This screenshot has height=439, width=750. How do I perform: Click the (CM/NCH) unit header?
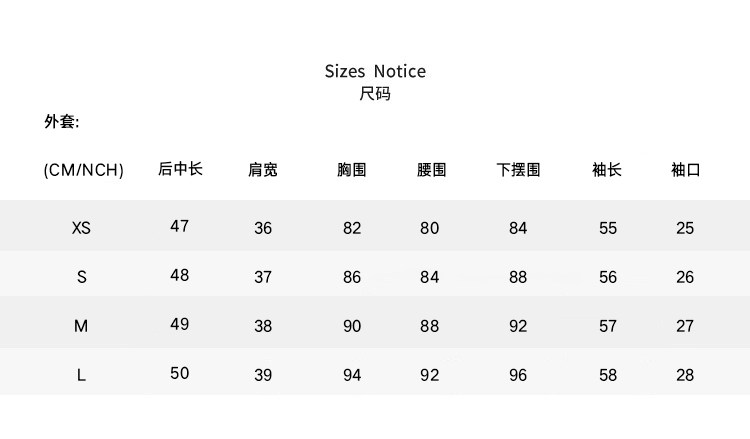[83, 170]
